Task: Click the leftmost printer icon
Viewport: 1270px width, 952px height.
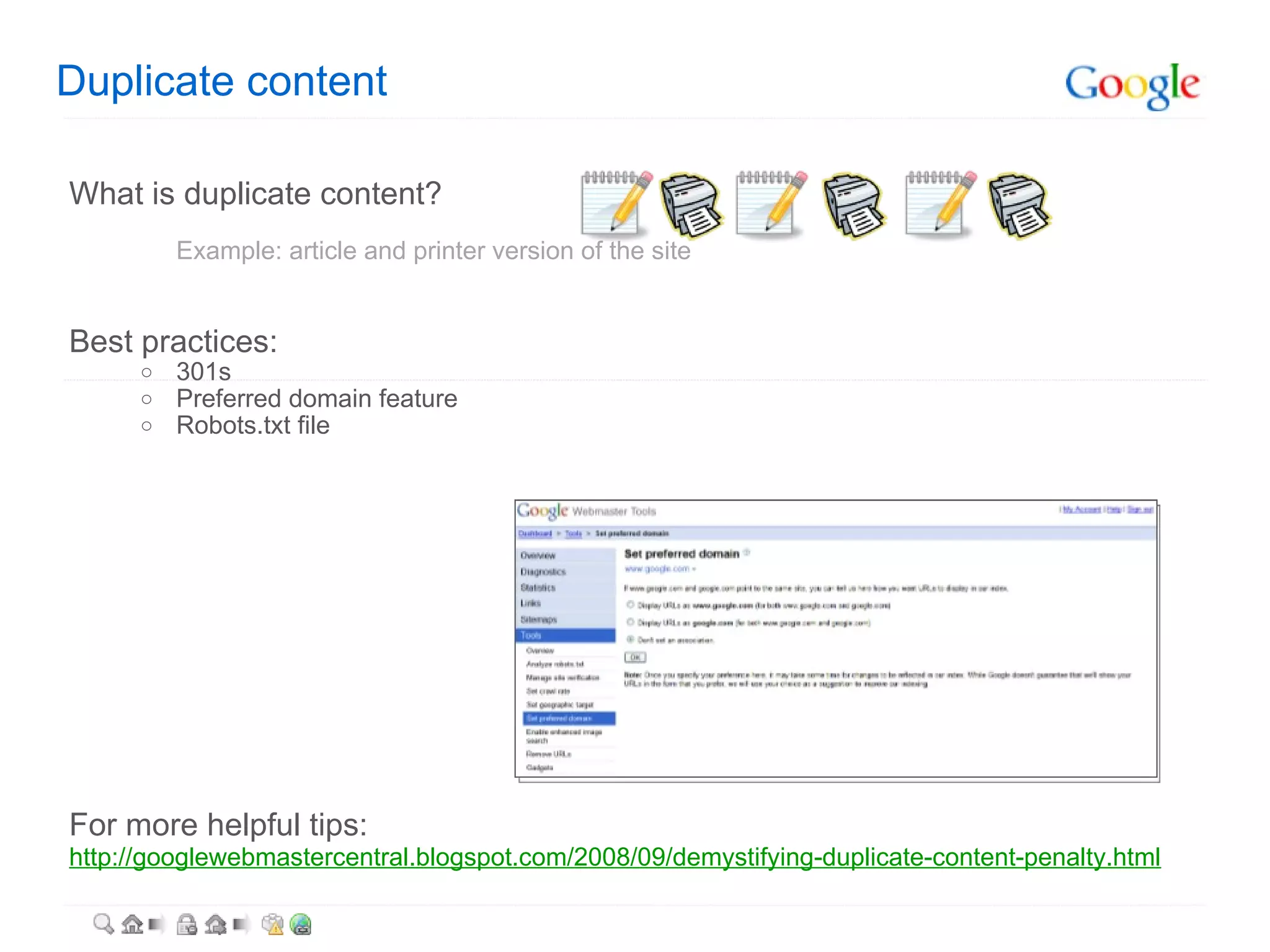Action: (691, 206)
